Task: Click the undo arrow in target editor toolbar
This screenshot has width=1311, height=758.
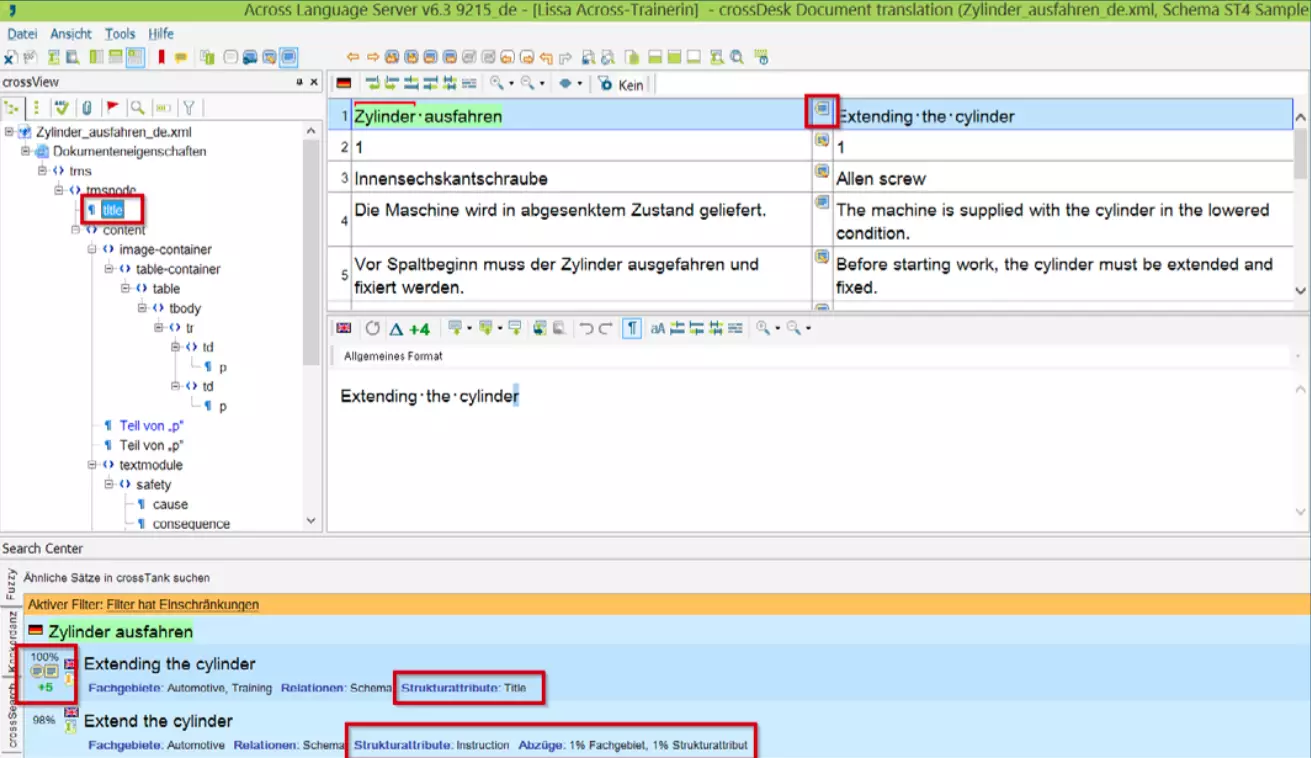Action: 586,328
